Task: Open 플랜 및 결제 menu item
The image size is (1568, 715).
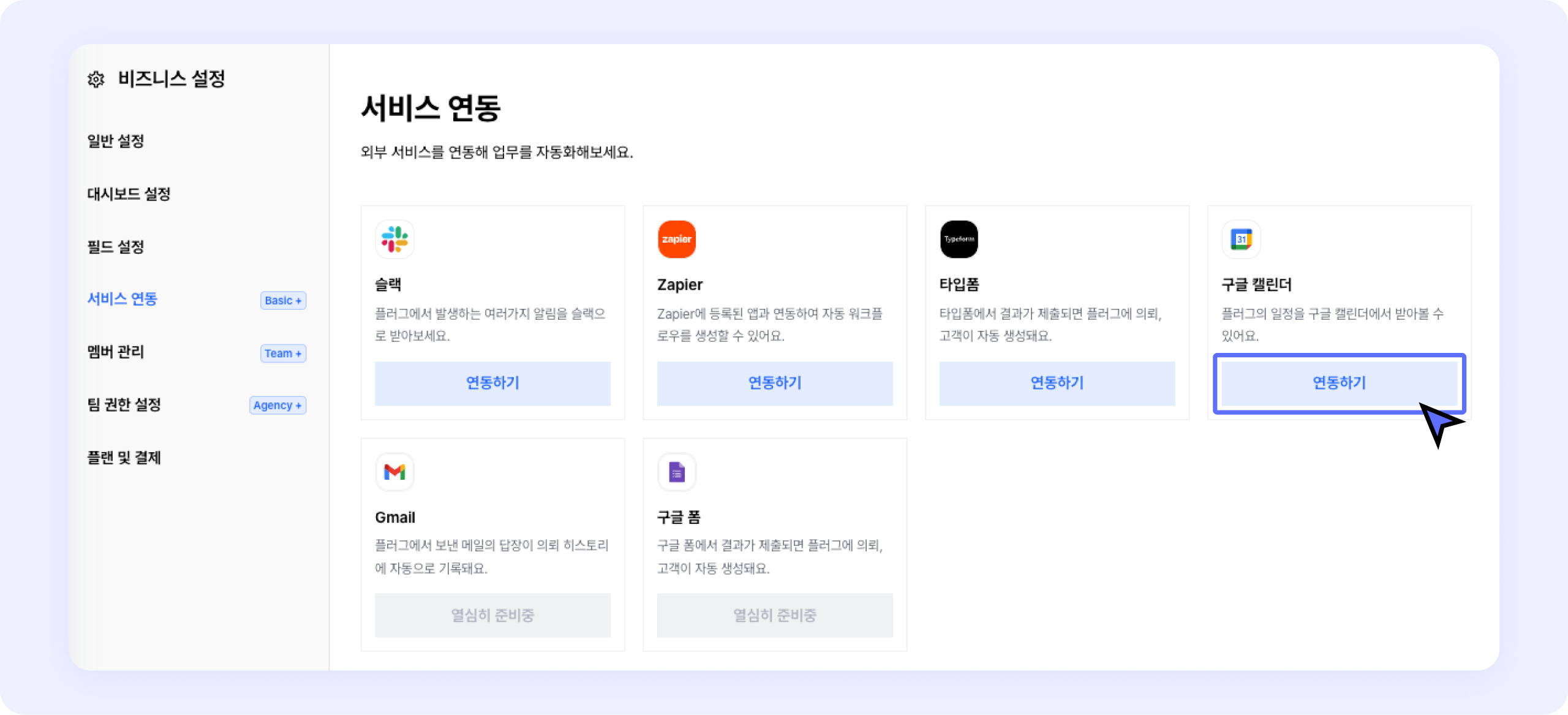Action: tap(124, 458)
